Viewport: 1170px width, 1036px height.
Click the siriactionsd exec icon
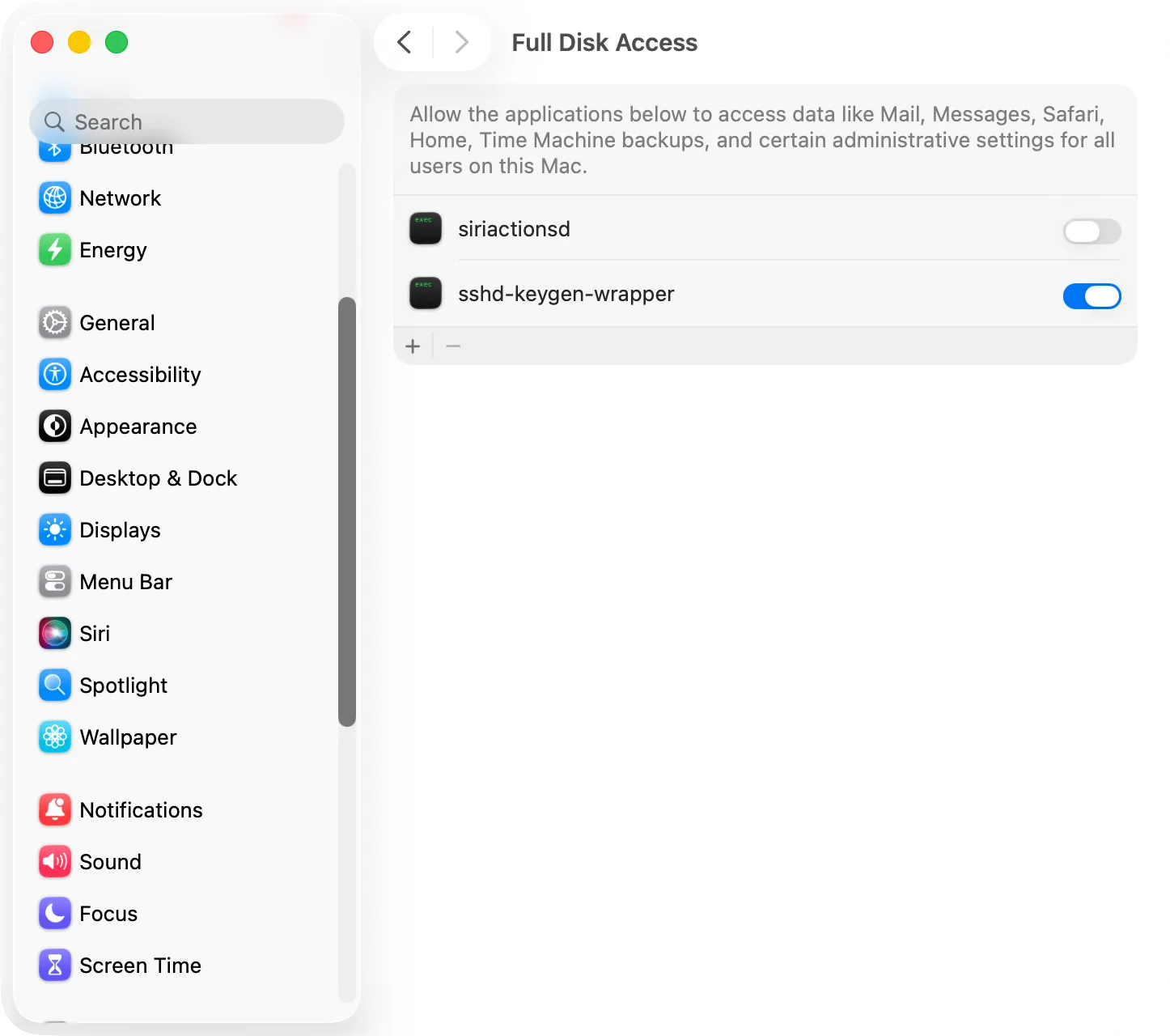coord(426,229)
